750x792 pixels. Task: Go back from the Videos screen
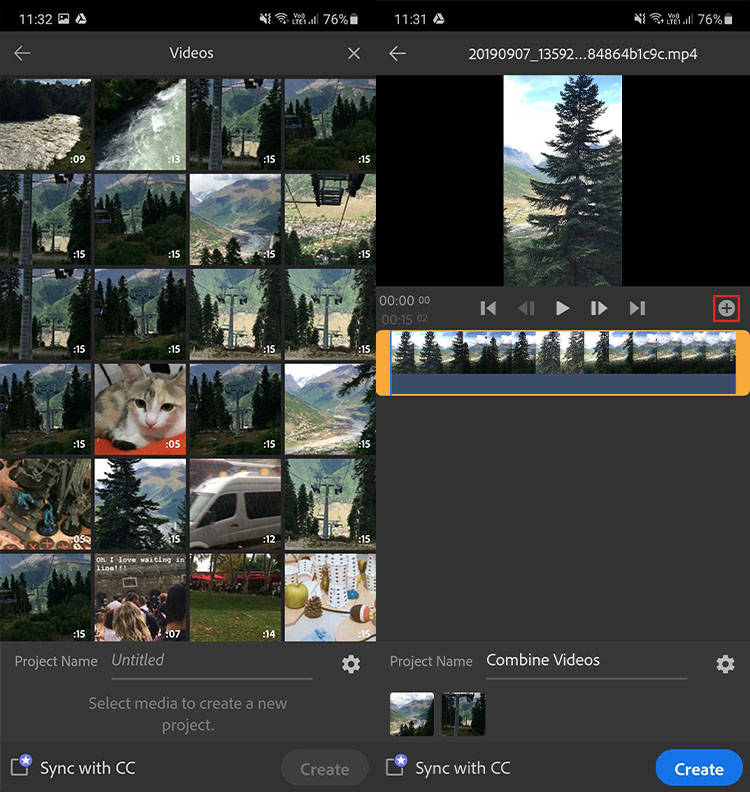click(22, 53)
